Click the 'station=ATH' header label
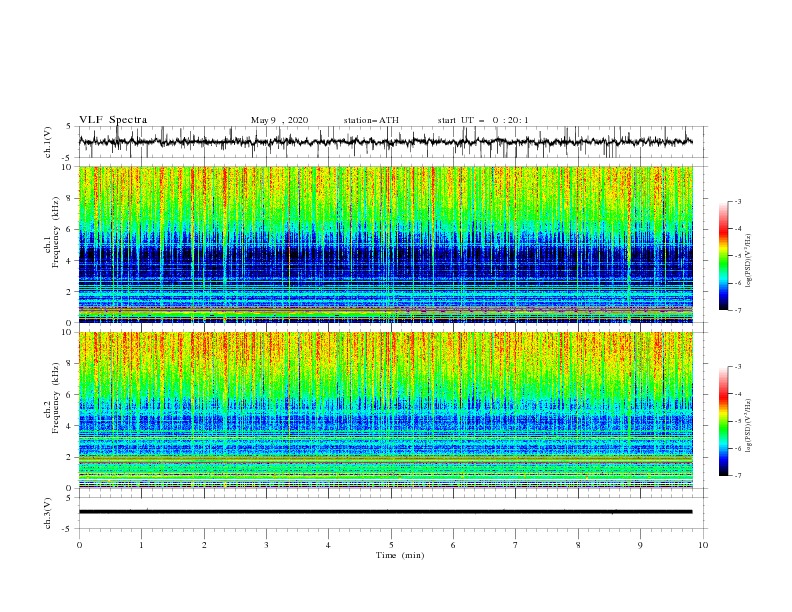This screenshot has height=612, width=792. point(371,120)
